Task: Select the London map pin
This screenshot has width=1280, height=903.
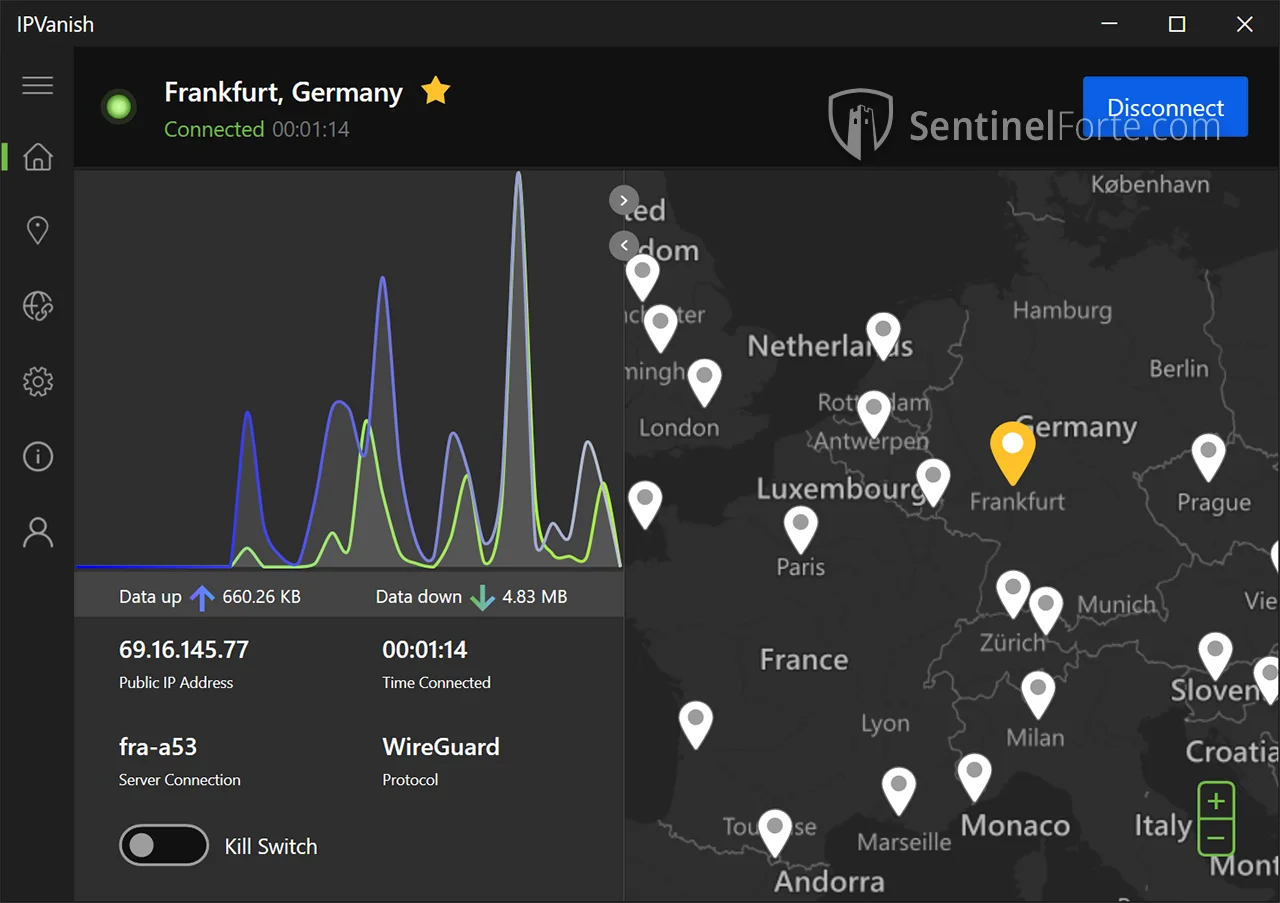Action: pyautogui.click(x=704, y=383)
